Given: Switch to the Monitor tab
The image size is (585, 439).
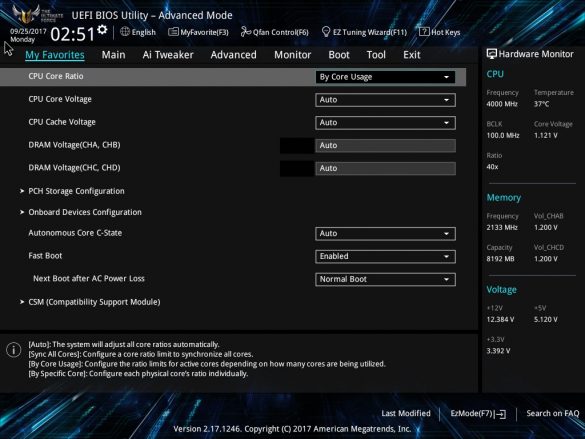Looking at the screenshot, I should [292, 55].
